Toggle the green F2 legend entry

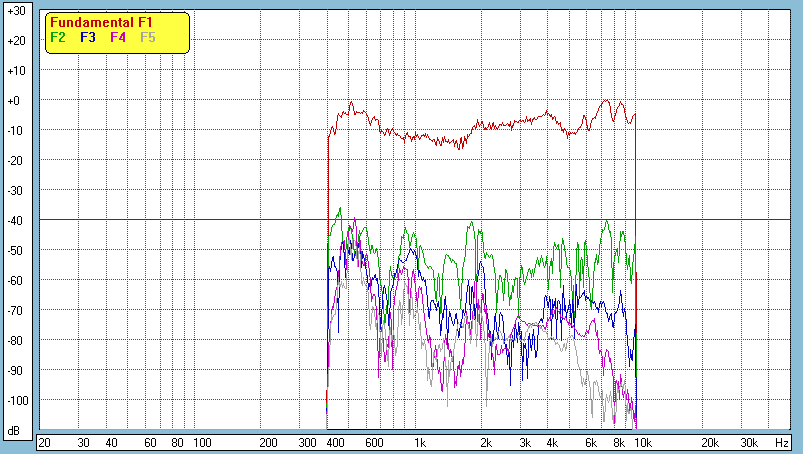coord(58,37)
